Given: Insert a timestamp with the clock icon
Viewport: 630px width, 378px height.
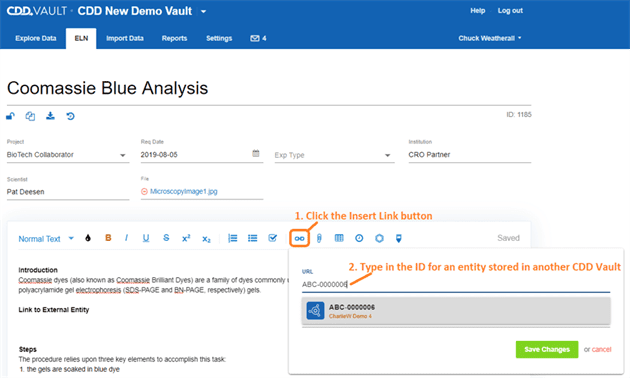Looking at the screenshot, I should (x=359, y=238).
